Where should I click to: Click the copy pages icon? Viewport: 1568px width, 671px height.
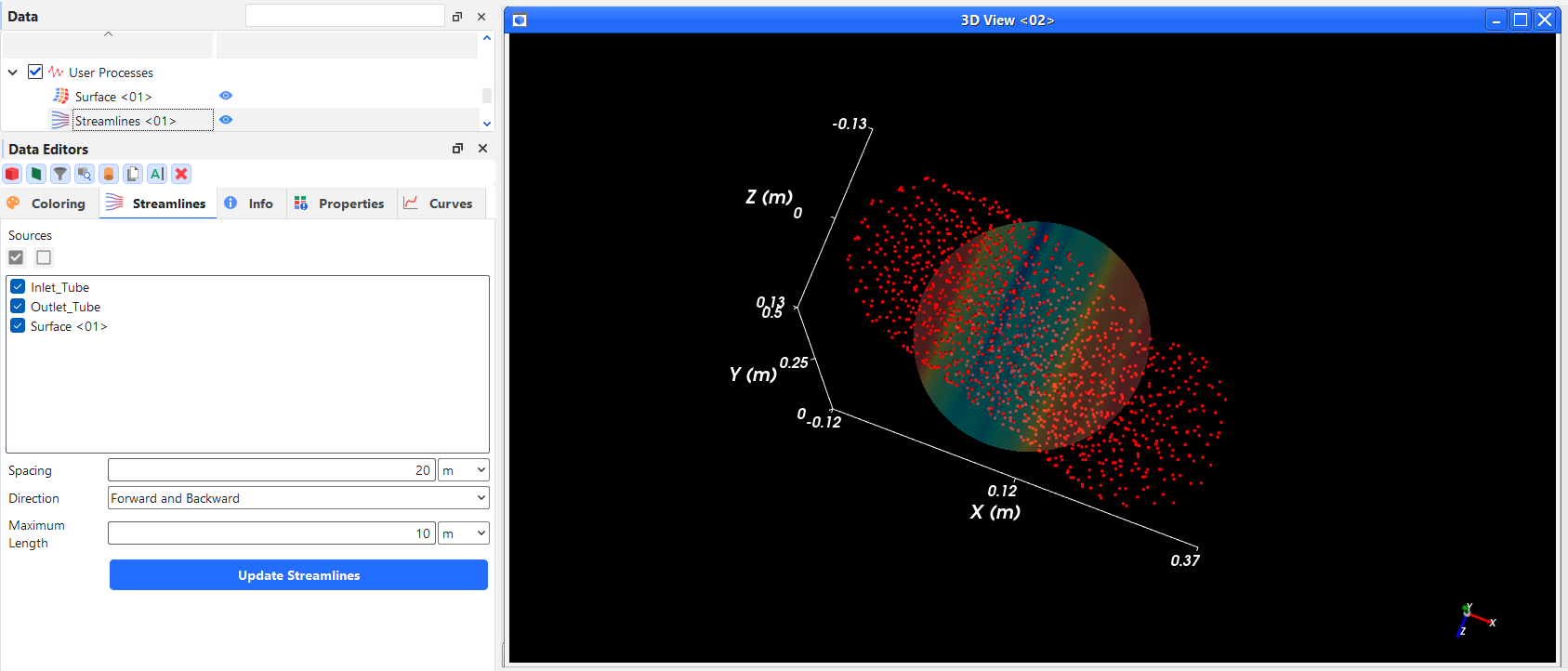[x=133, y=174]
